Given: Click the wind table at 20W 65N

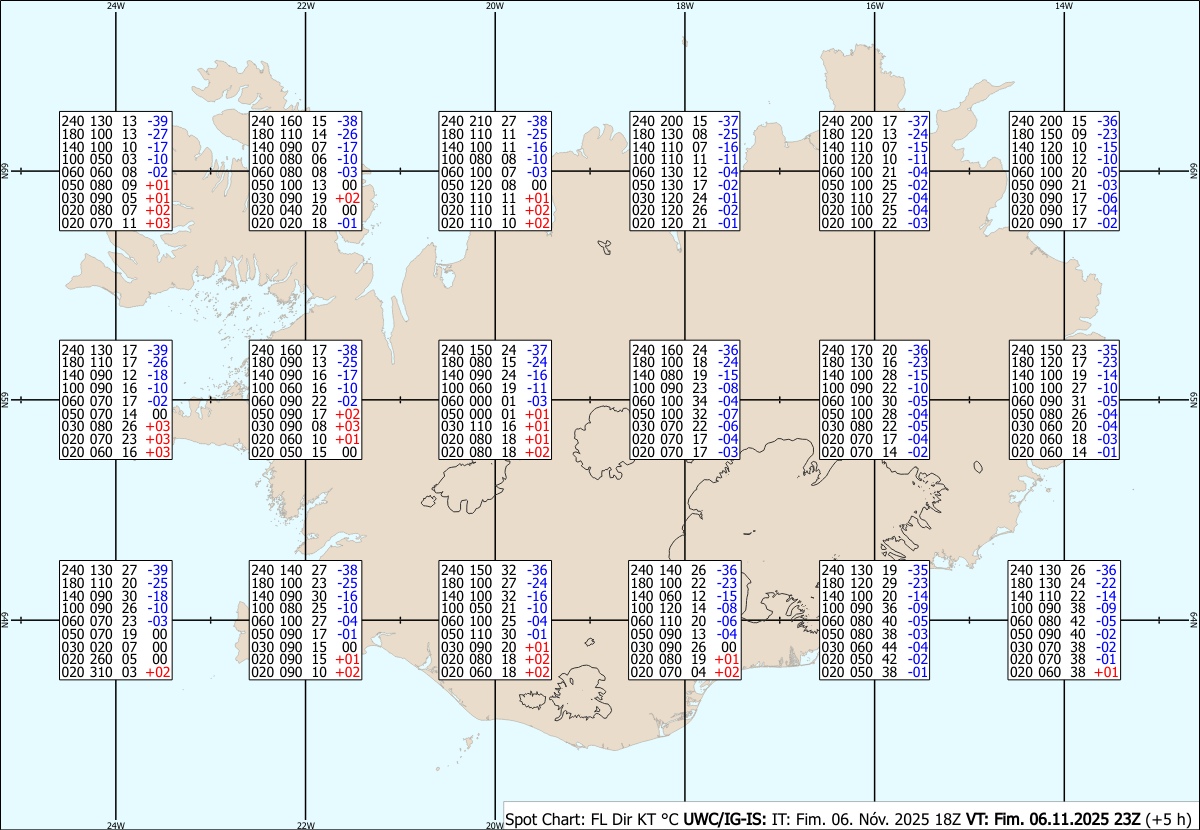Looking at the screenshot, I should (x=495, y=400).
